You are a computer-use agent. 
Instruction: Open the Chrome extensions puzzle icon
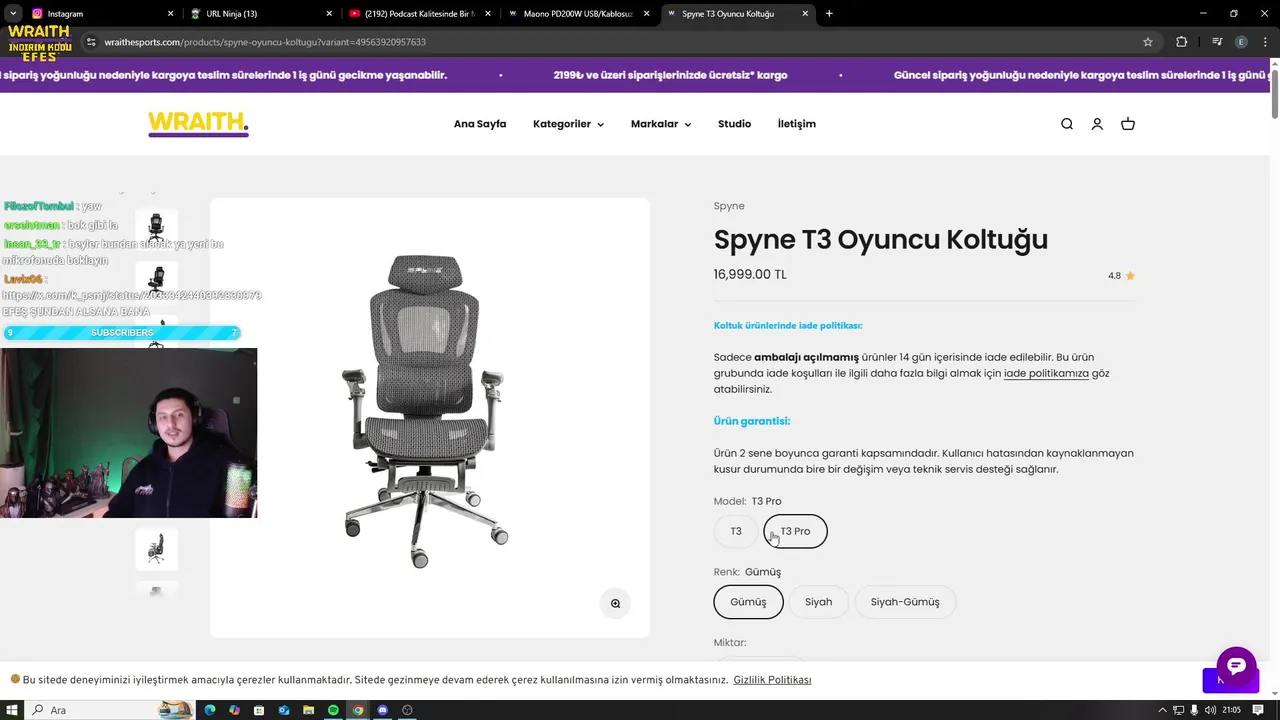coord(1182,42)
